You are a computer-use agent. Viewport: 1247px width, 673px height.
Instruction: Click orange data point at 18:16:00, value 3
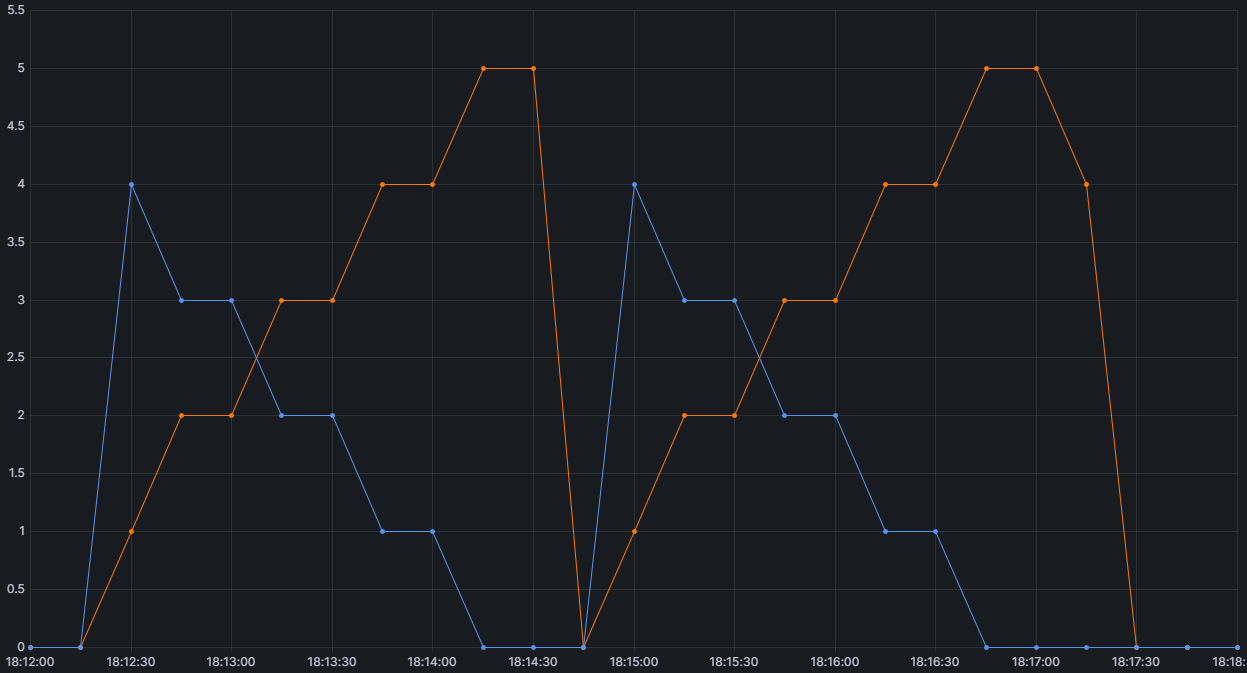tap(835, 300)
